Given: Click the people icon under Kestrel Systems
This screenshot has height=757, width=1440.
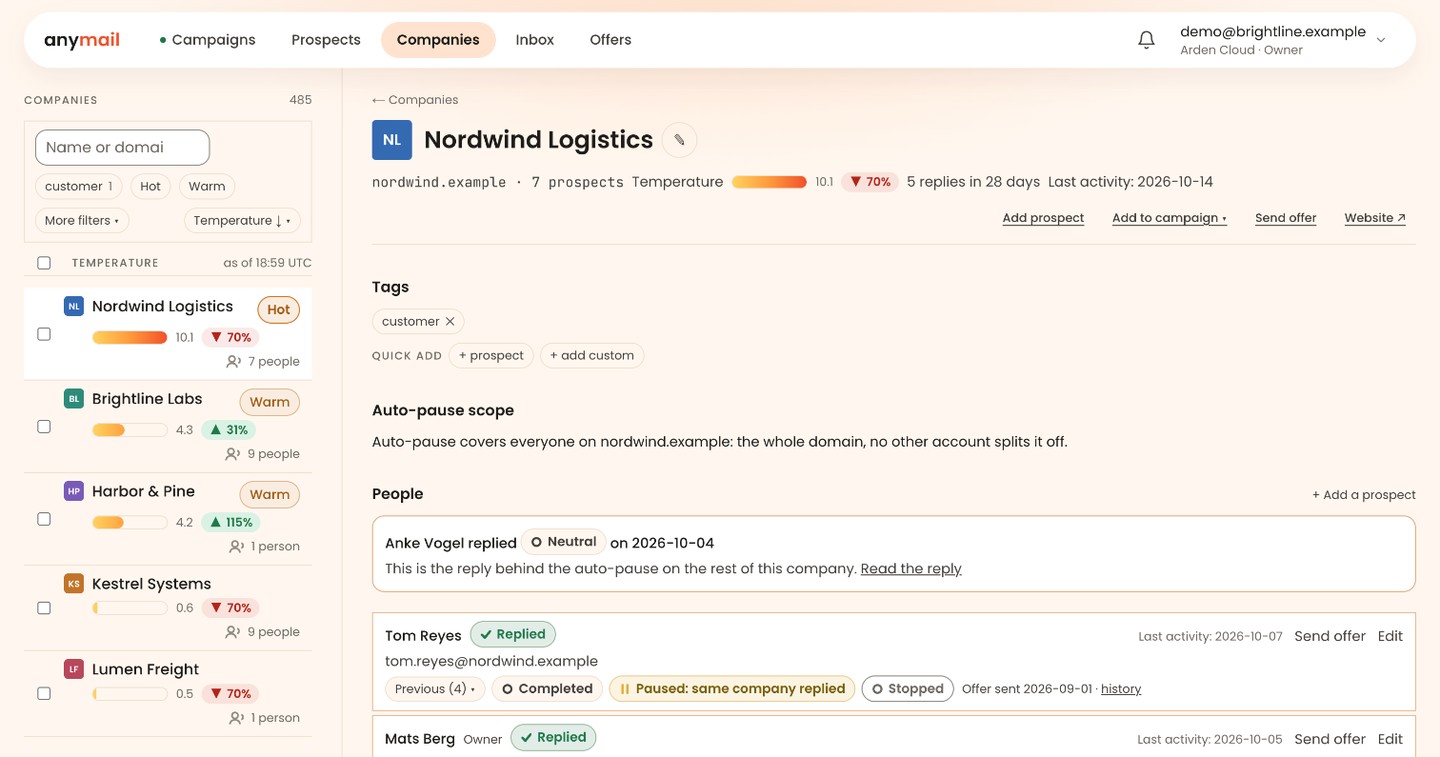Looking at the screenshot, I should point(233,632).
